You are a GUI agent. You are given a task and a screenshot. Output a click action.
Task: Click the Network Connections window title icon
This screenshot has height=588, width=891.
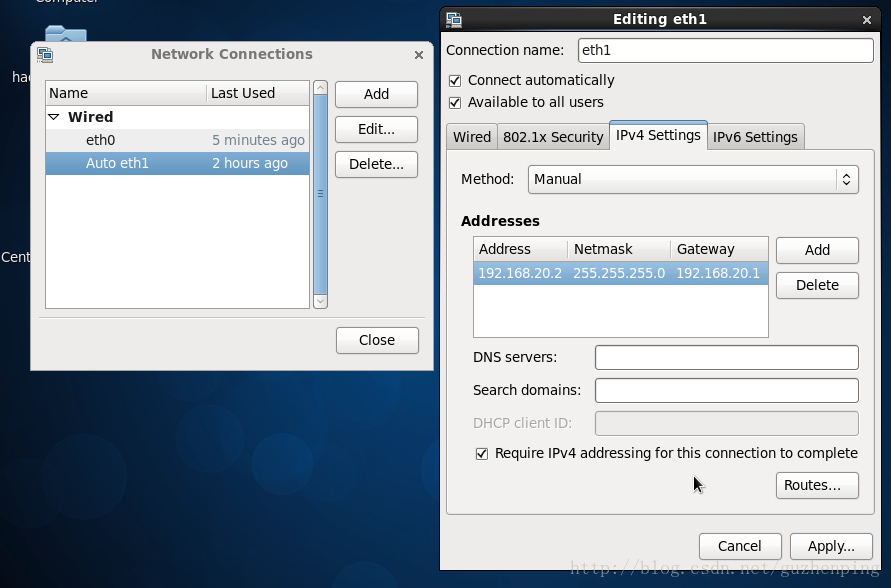click(45, 55)
